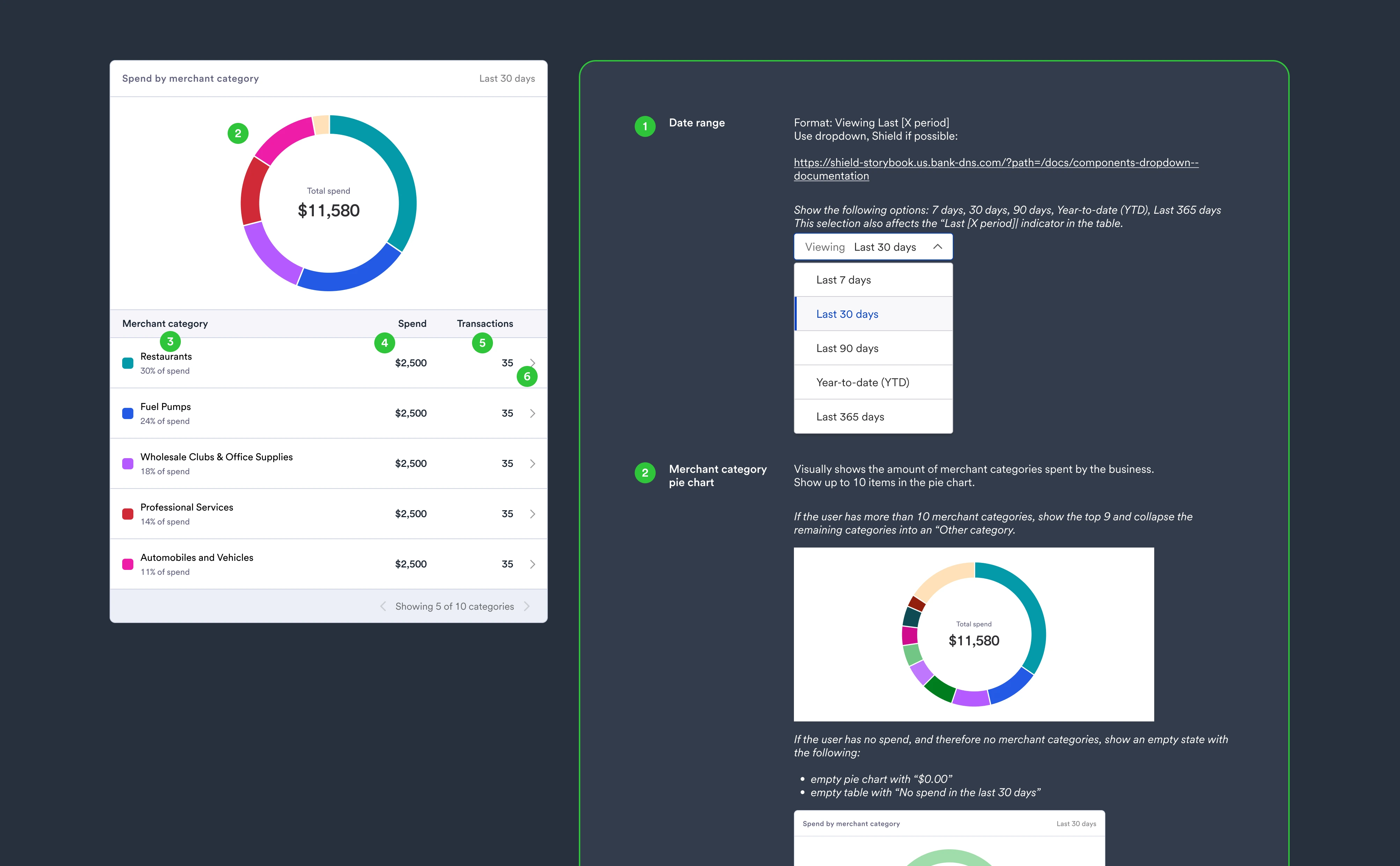Click the ten-category example donut chart
Screen dimensions: 1400x866
[x=973, y=634]
